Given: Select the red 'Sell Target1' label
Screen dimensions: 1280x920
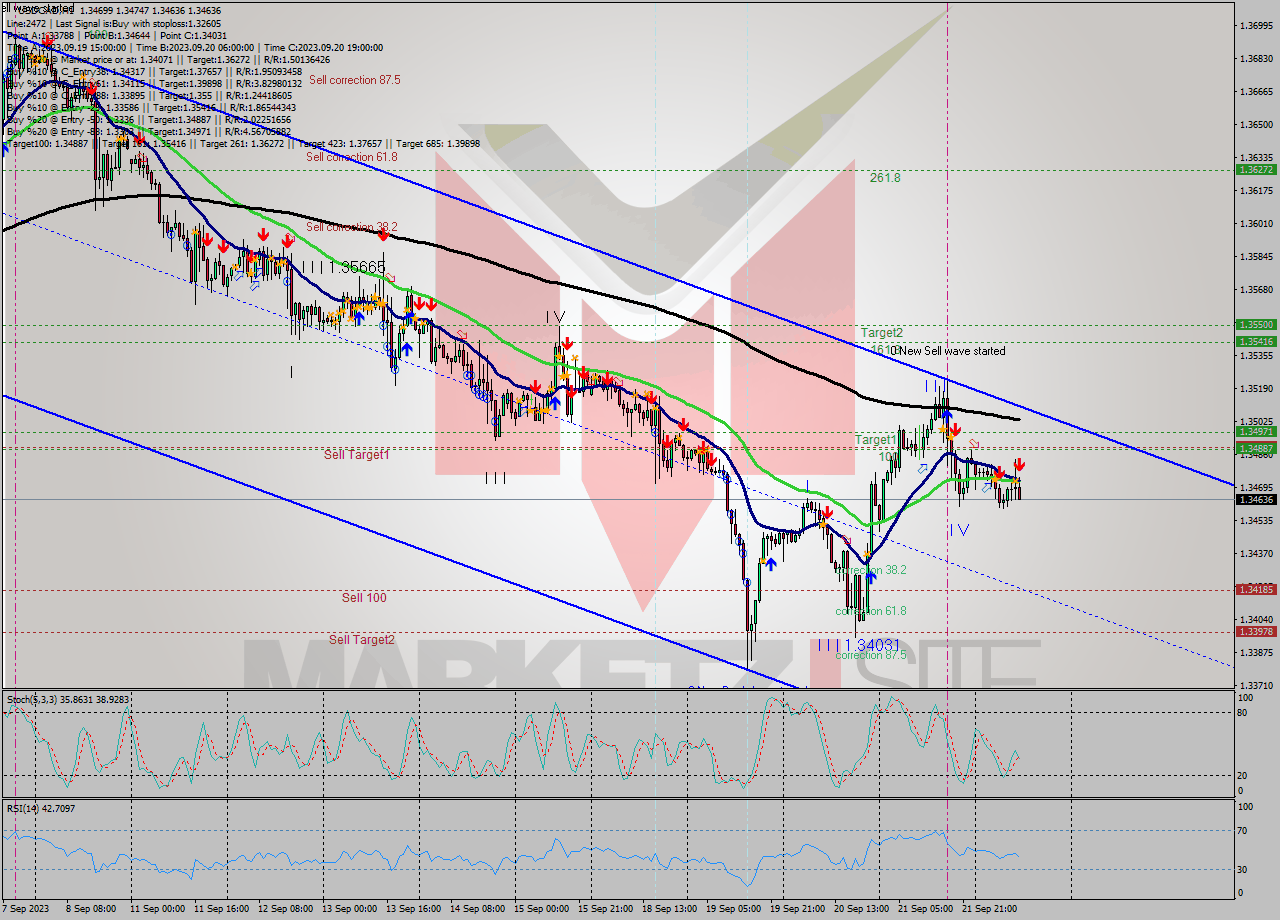Looking at the screenshot, I should pos(357,455).
